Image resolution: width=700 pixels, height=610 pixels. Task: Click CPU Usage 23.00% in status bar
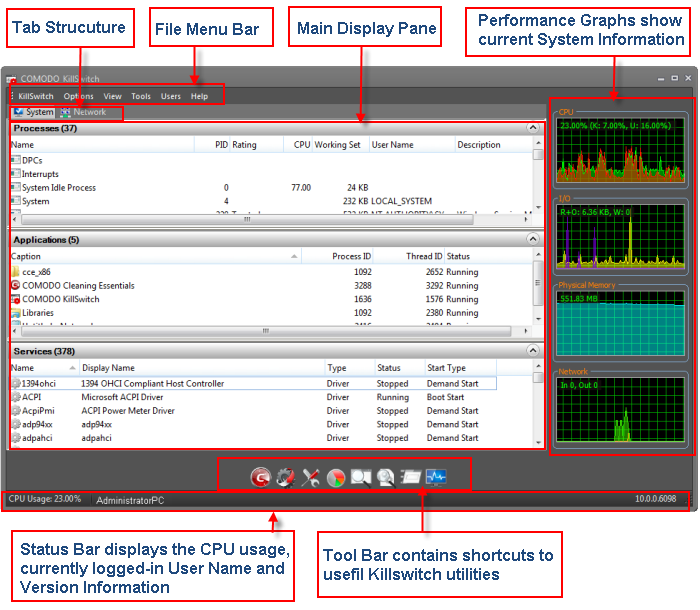pyautogui.click(x=45, y=499)
